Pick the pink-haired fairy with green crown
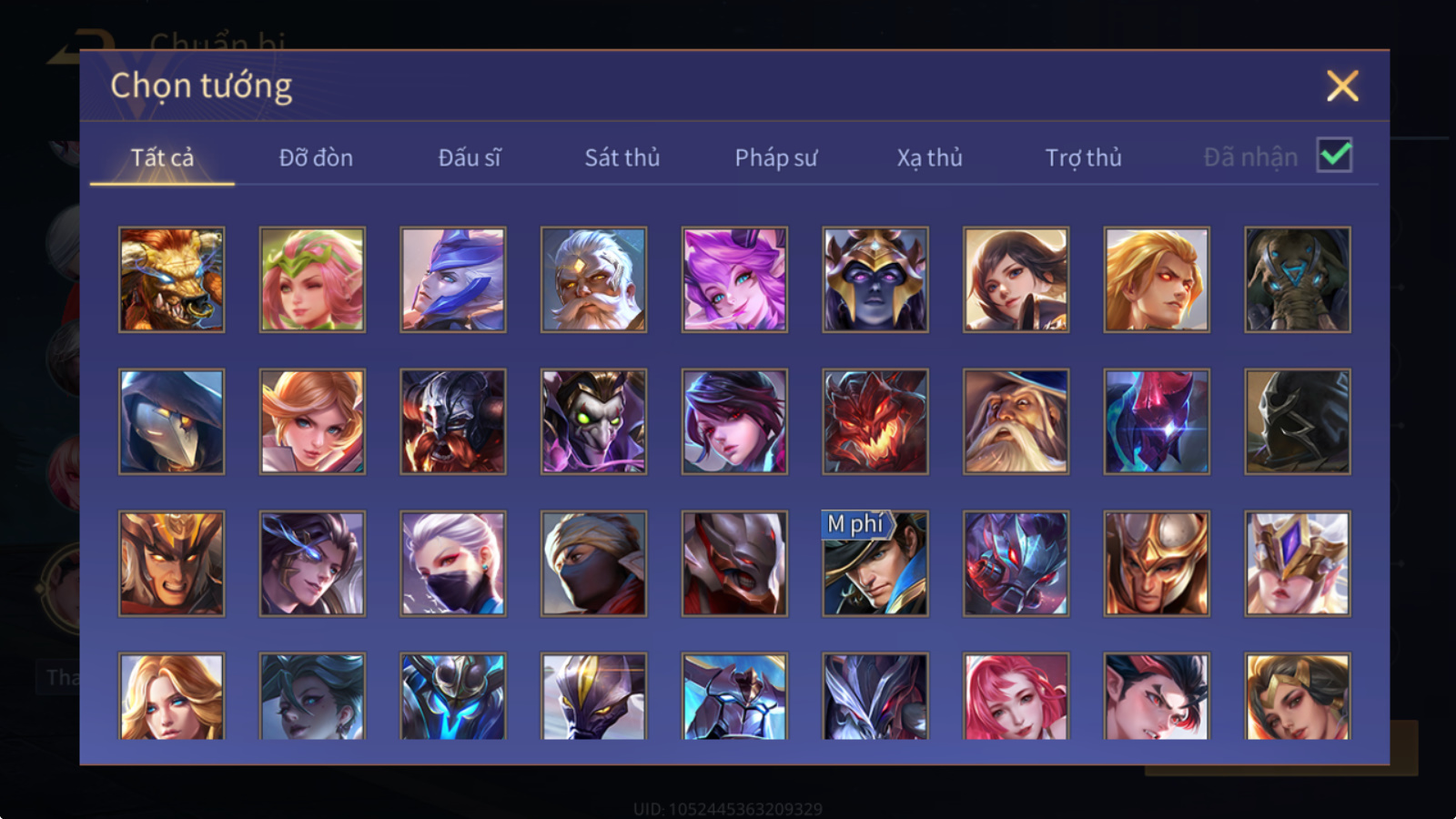 pos(312,279)
